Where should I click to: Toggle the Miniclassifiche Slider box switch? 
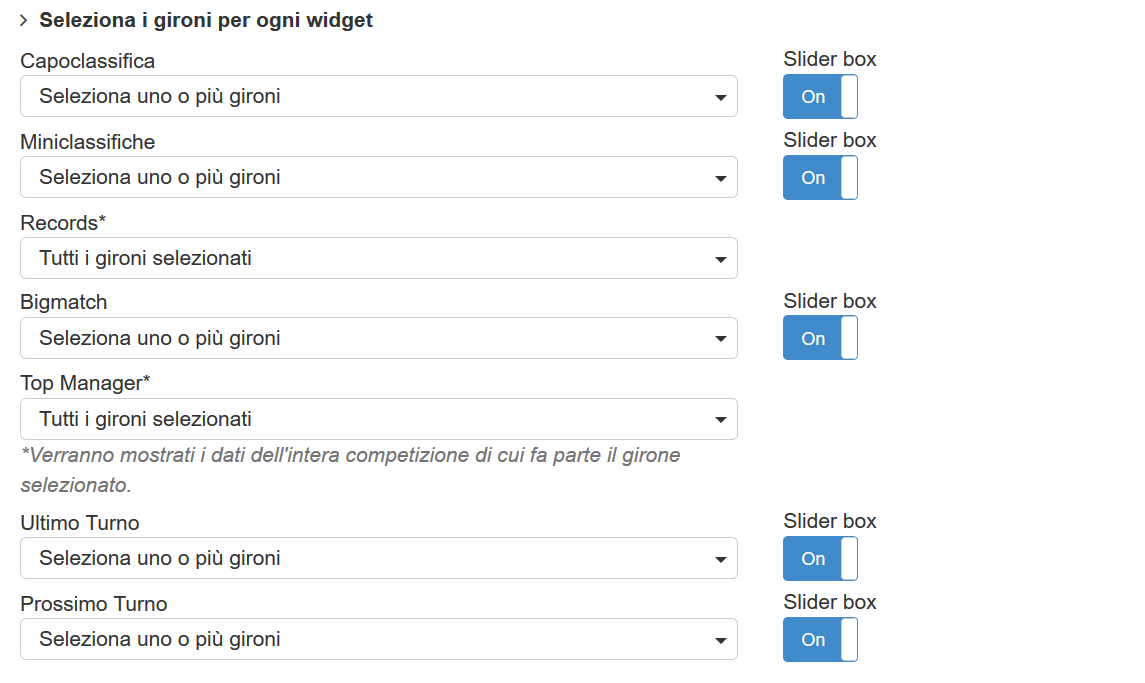[x=820, y=178]
